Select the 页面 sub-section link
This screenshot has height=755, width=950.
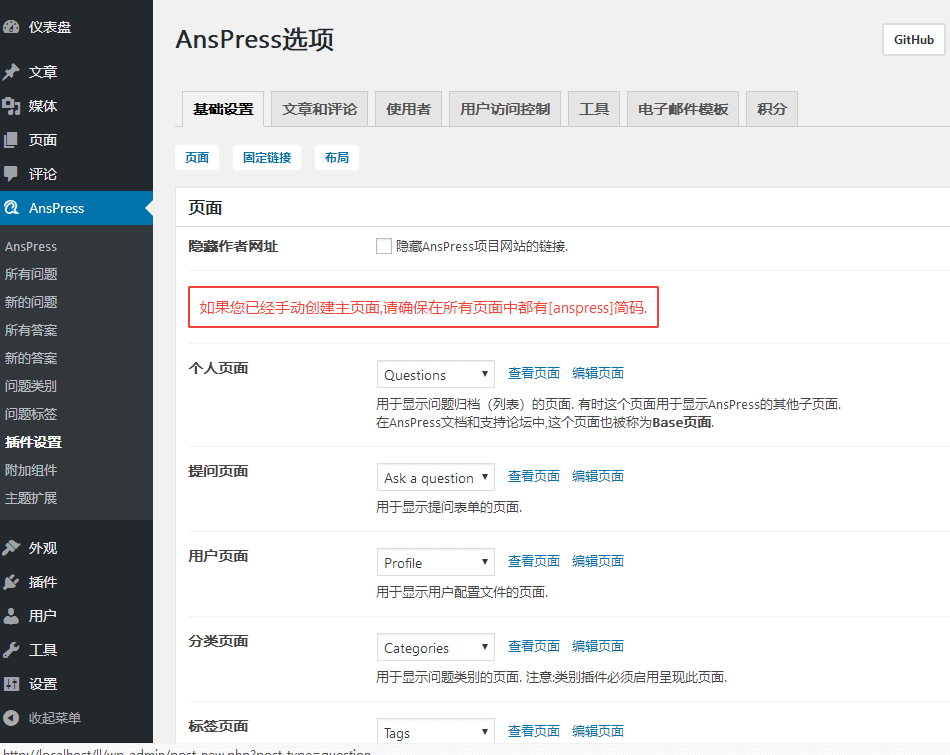(197, 158)
